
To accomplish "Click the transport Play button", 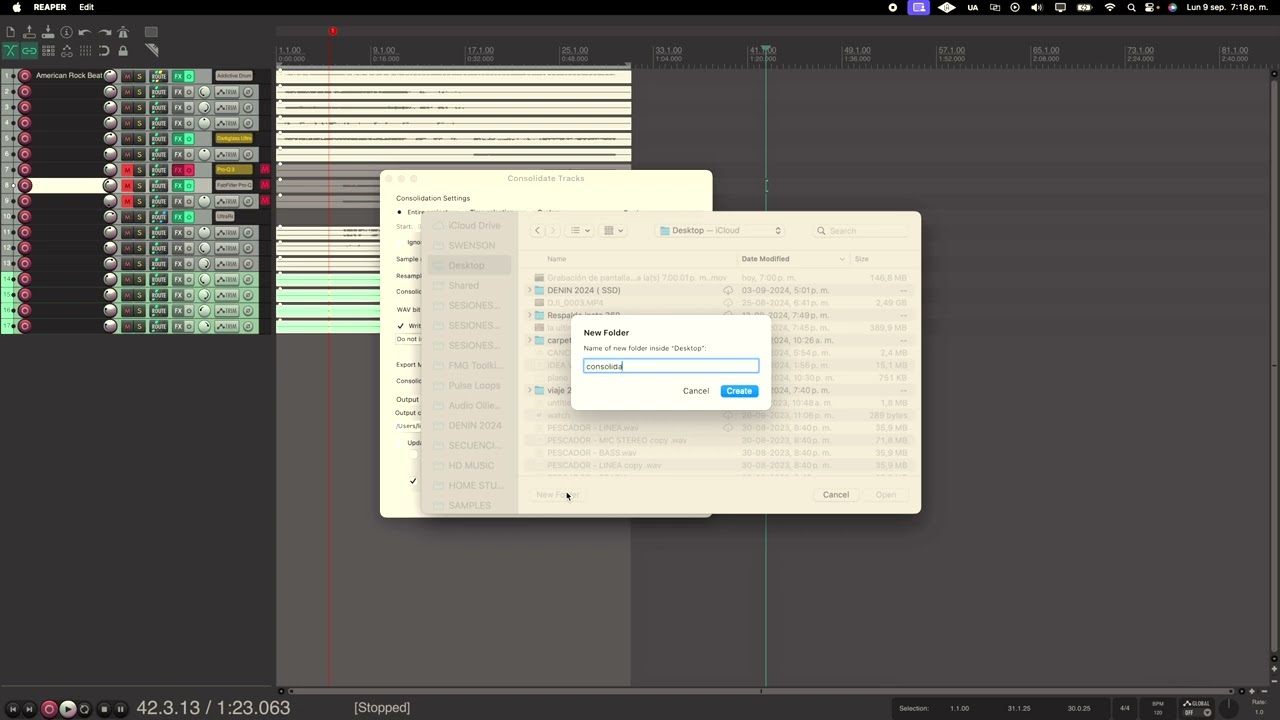I will tap(68, 709).
